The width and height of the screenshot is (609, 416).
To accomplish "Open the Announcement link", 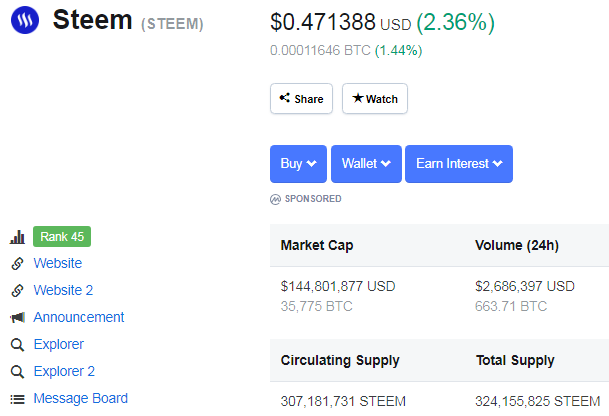I will (79, 318).
